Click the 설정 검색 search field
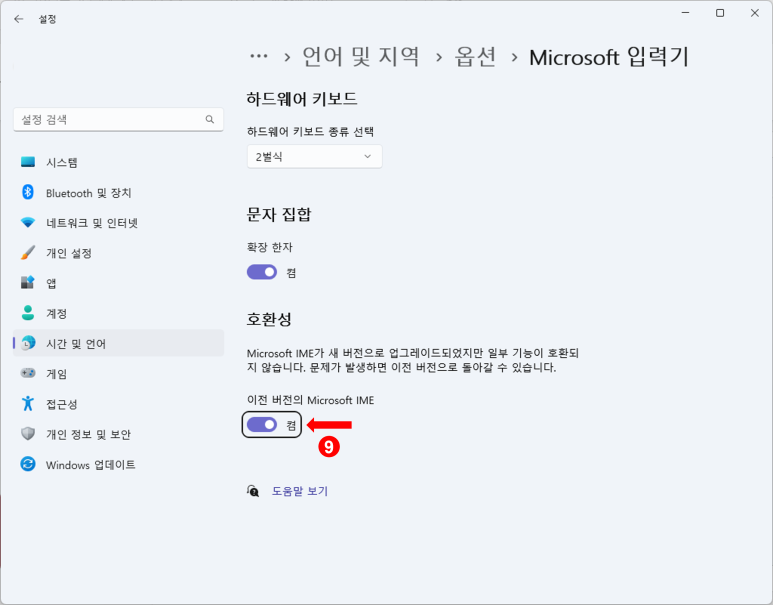The width and height of the screenshot is (773, 605). click(x=118, y=119)
